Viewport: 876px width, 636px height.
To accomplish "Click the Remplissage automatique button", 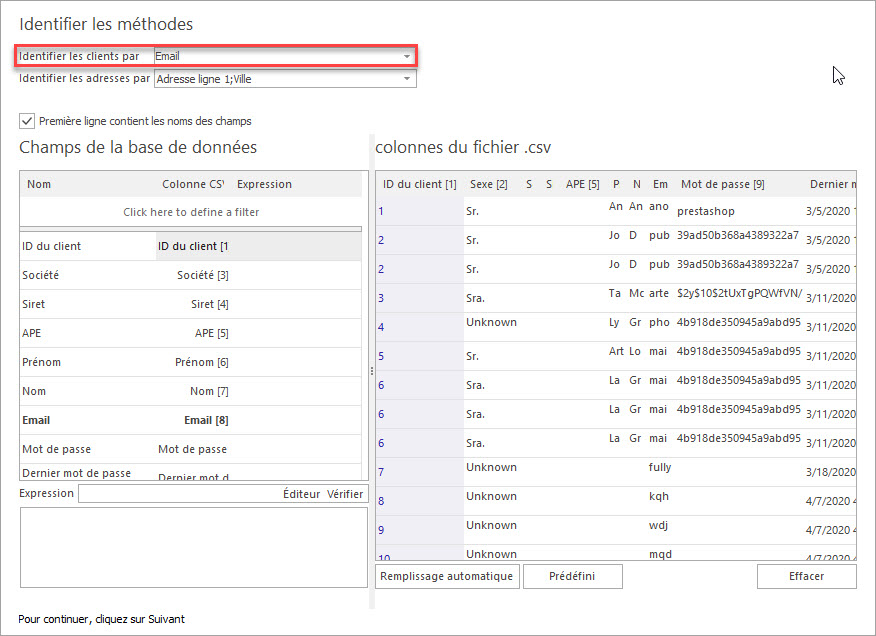I will click(447, 576).
